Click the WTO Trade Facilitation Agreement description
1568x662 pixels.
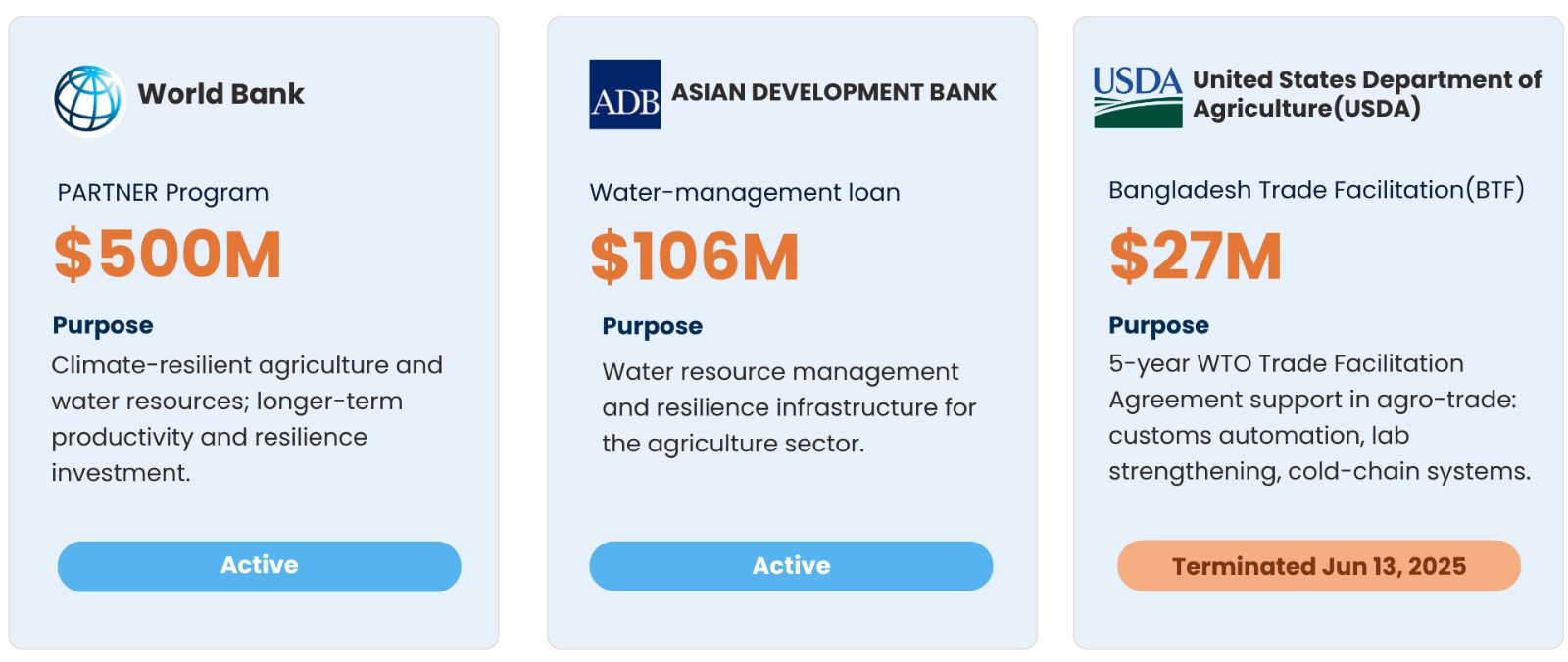1319,417
